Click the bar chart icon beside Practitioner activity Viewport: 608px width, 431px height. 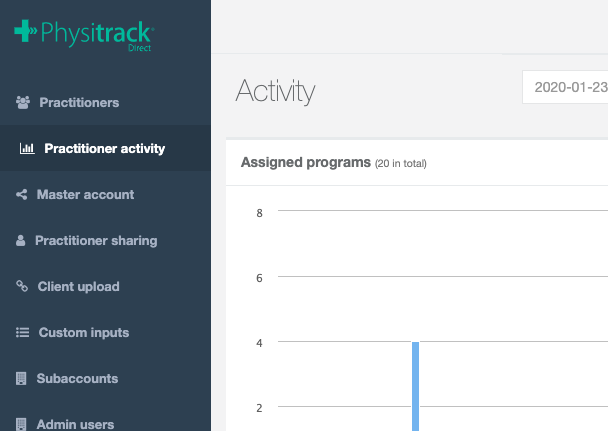pyautogui.click(x=27, y=148)
